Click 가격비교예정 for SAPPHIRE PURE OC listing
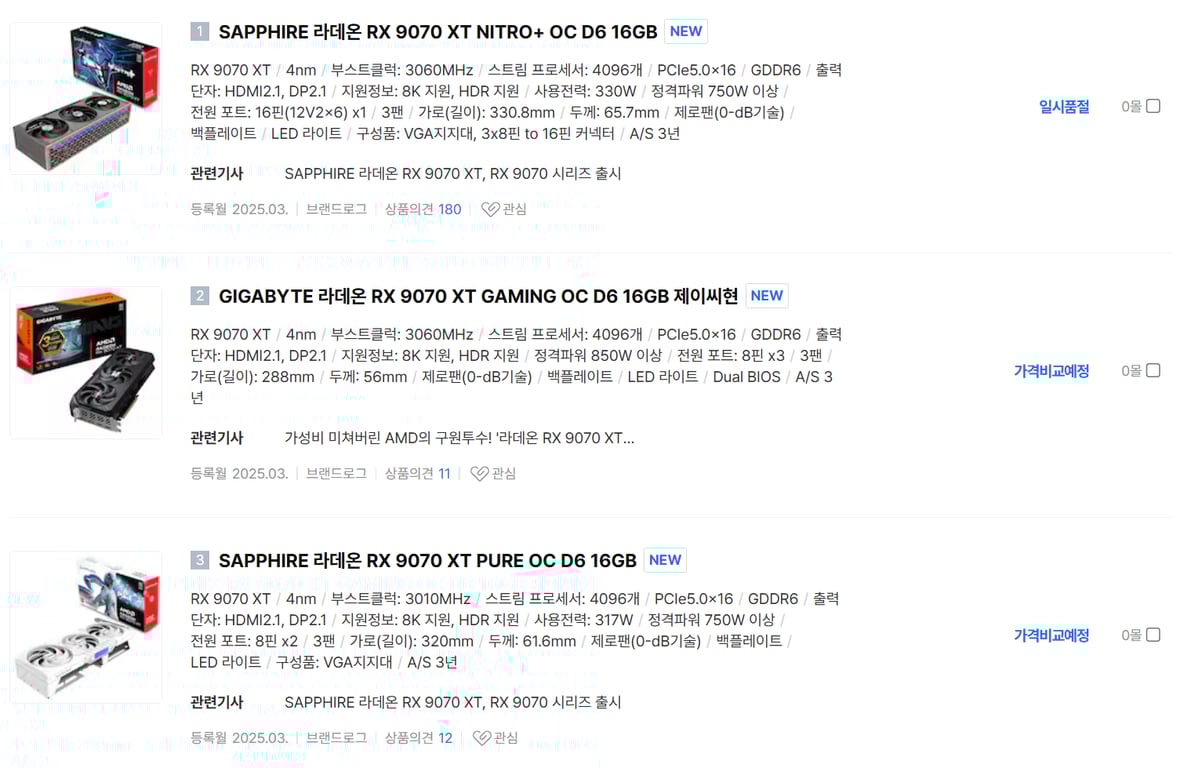This screenshot has width=1191, height=768. pyautogui.click(x=1051, y=635)
